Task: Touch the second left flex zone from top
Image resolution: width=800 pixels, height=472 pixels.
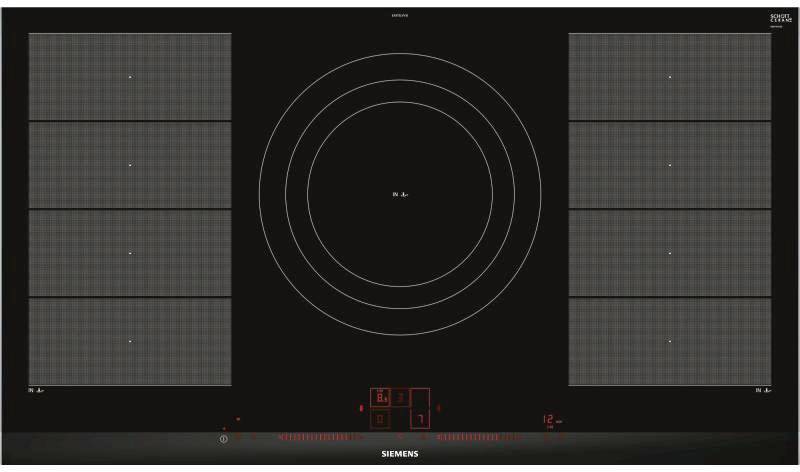Action: pos(130,165)
